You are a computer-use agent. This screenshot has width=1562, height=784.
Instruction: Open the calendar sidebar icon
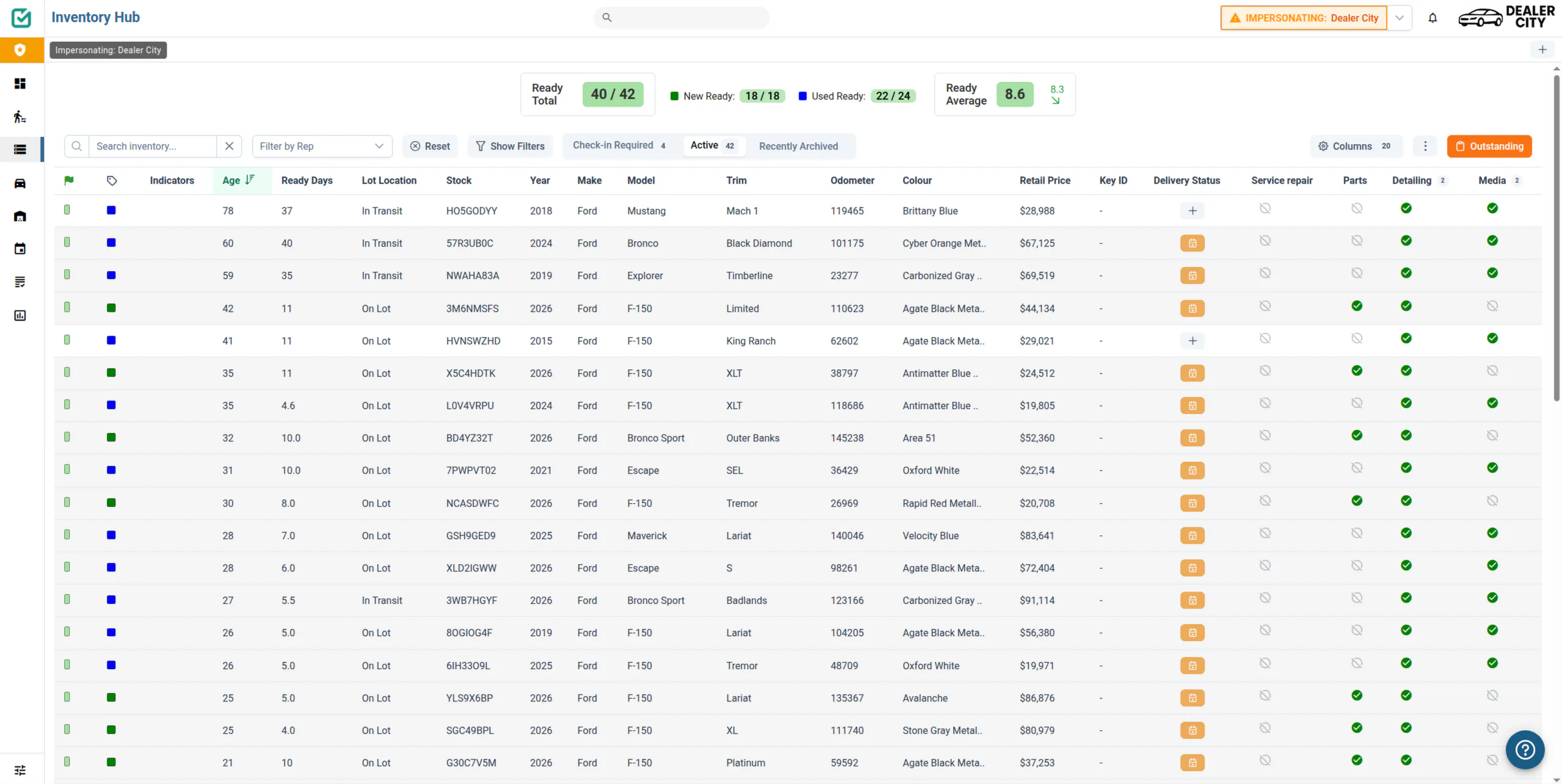click(x=20, y=249)
